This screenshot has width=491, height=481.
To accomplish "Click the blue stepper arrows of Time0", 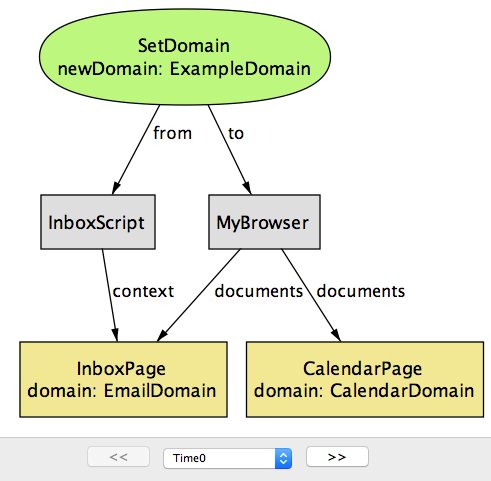I will point(283,458).
